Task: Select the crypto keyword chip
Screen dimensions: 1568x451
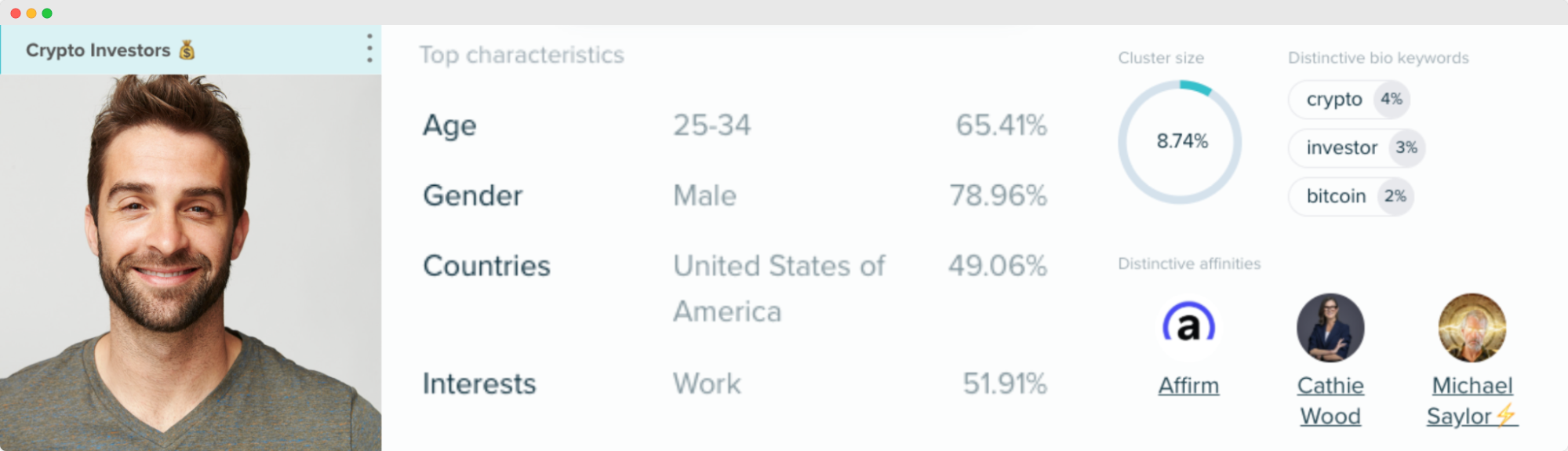Action: pos(1349,100)
